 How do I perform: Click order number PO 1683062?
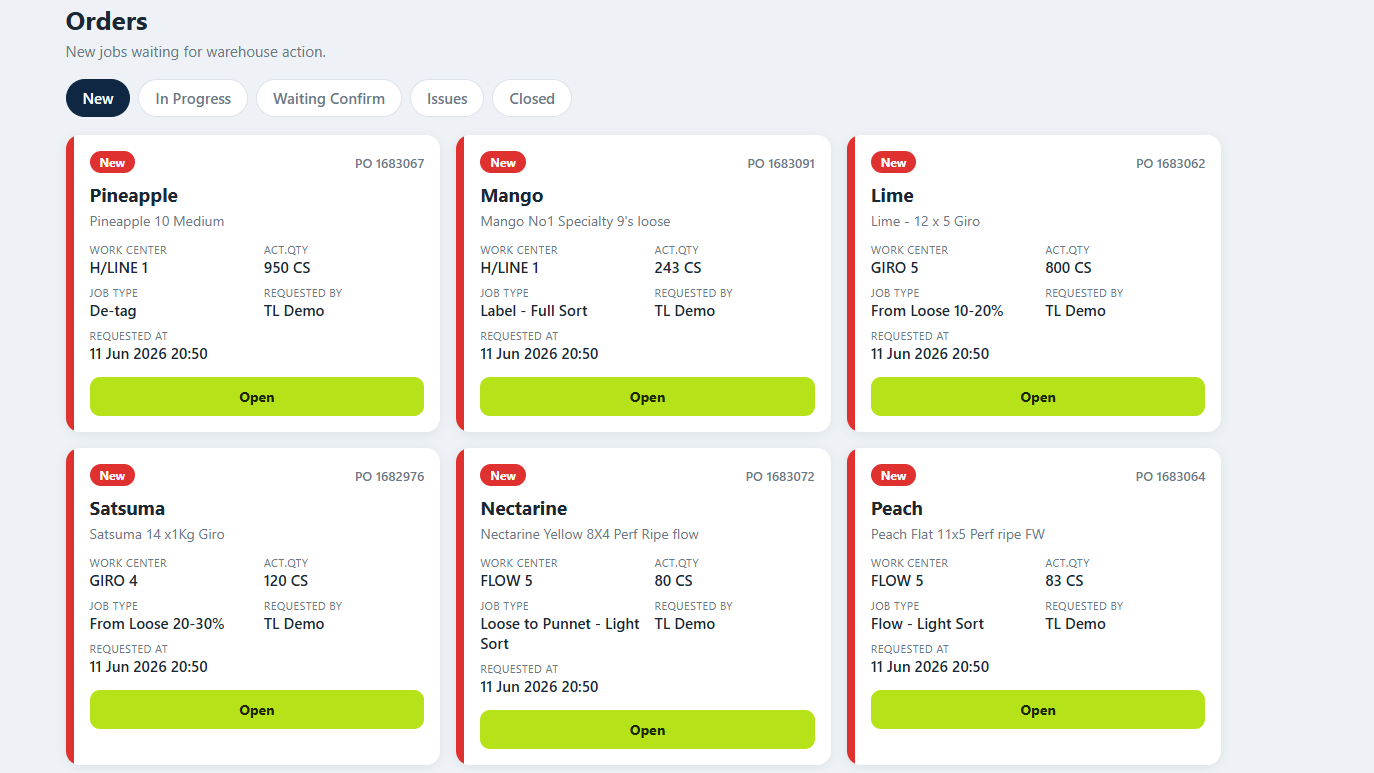[x=1171, y=163]
